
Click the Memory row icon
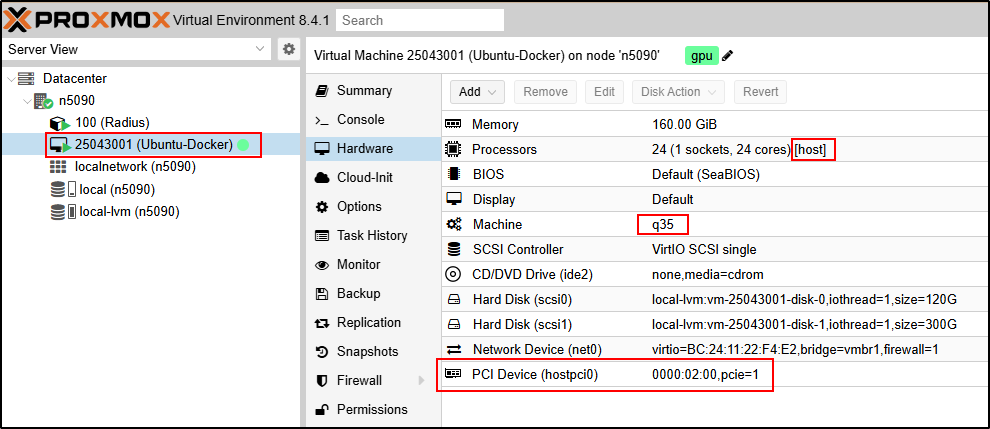click(453, 124)
